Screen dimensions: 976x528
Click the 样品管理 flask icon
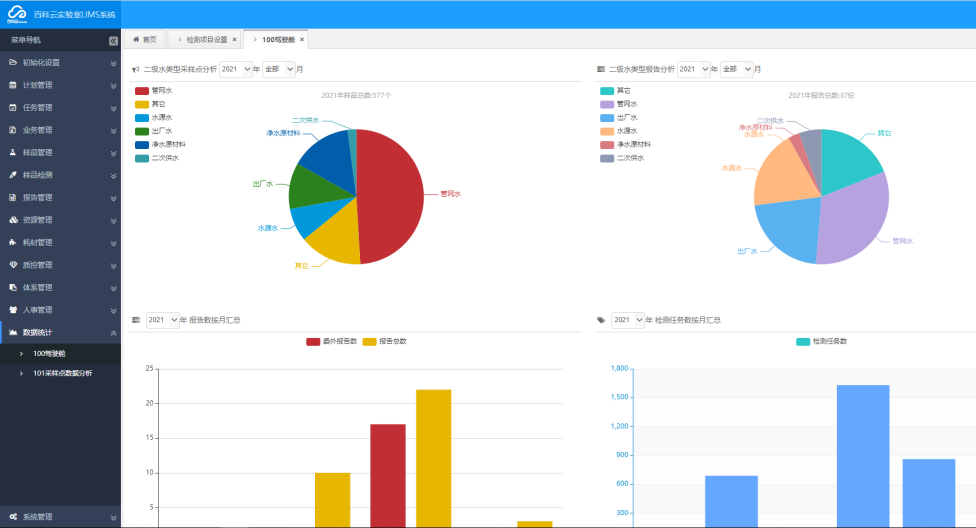coord(13,152)
